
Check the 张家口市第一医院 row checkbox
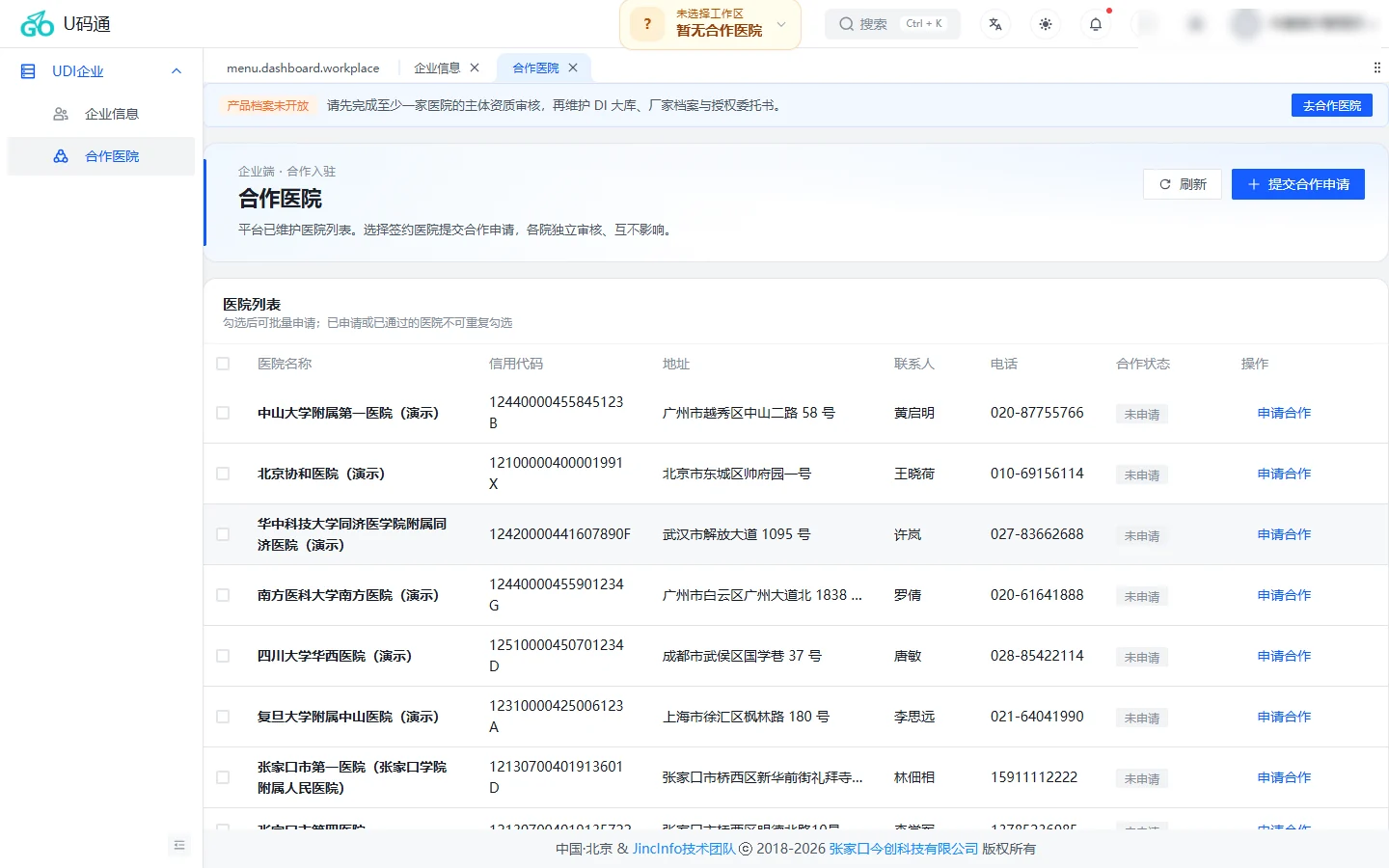click(x=223, y=777)
